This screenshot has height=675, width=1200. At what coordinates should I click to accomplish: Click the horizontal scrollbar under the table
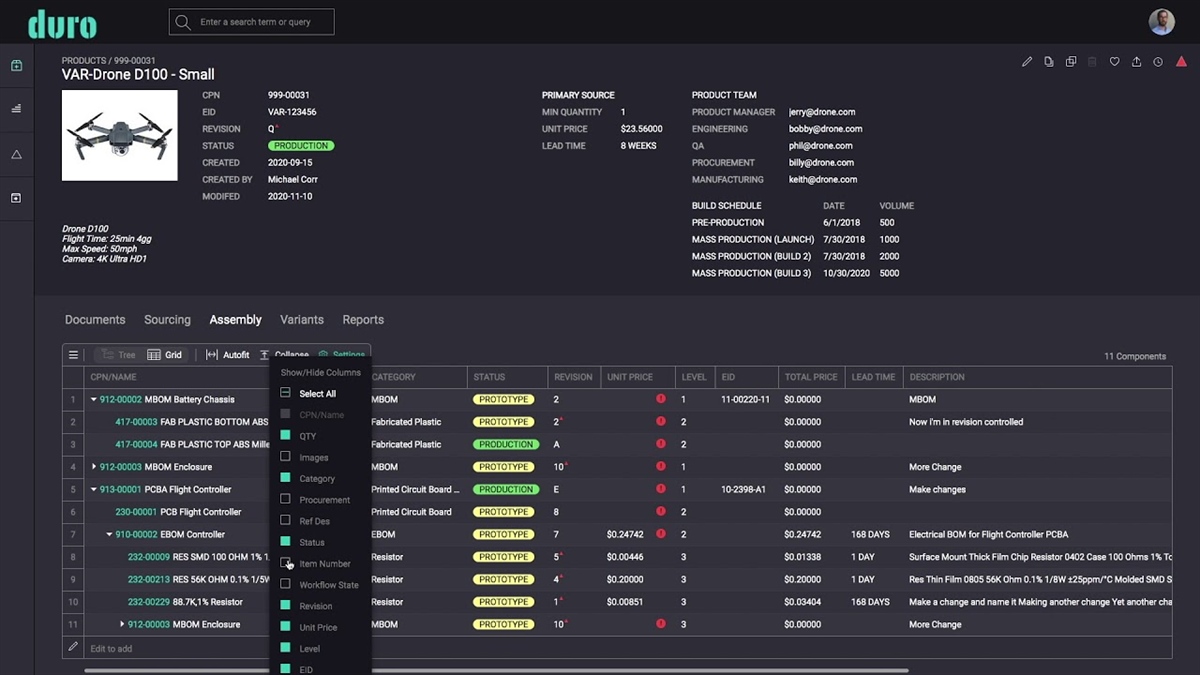pyautogui.click(x=499, y=670)
